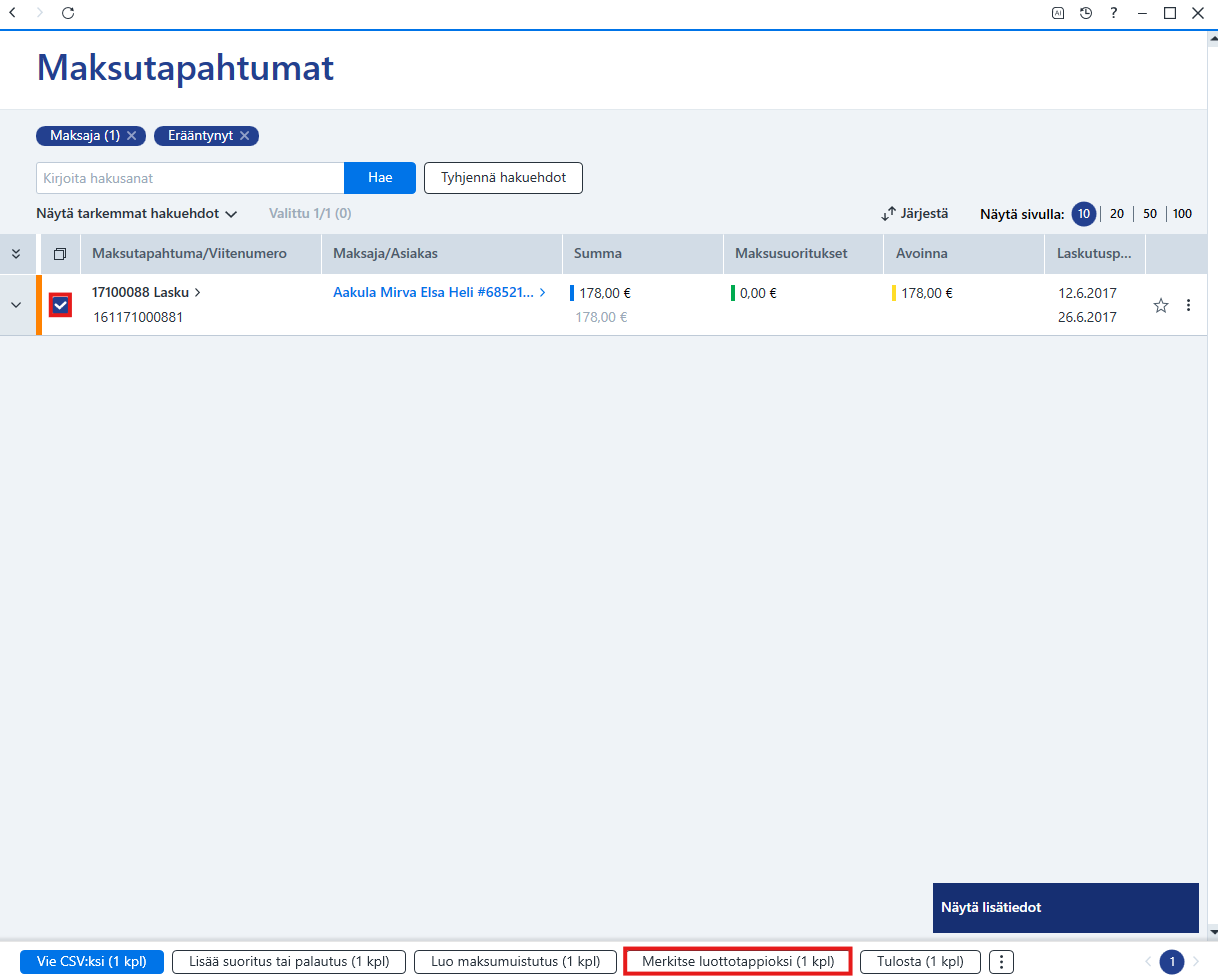This screenshot has height=978, width=1218.
Task: Open the history clock icon
Action: point(1086,13)
